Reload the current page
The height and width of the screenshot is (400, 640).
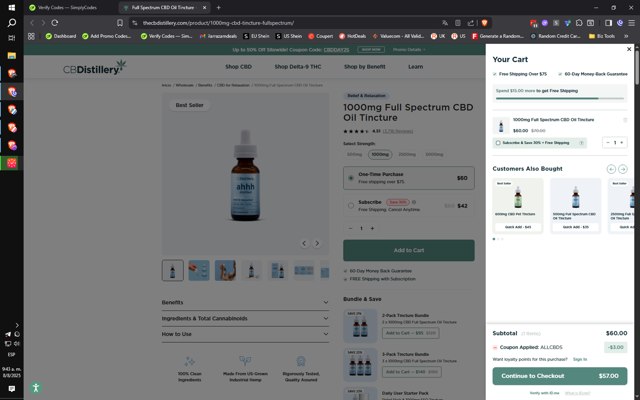tap(55, 23)
